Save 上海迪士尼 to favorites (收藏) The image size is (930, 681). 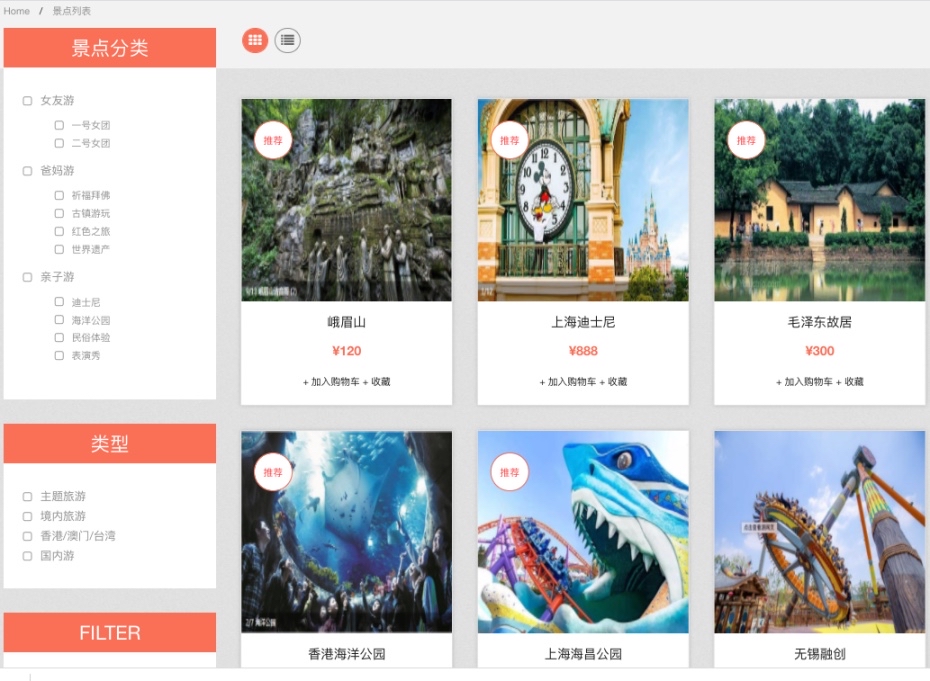[x=613, y=381]
